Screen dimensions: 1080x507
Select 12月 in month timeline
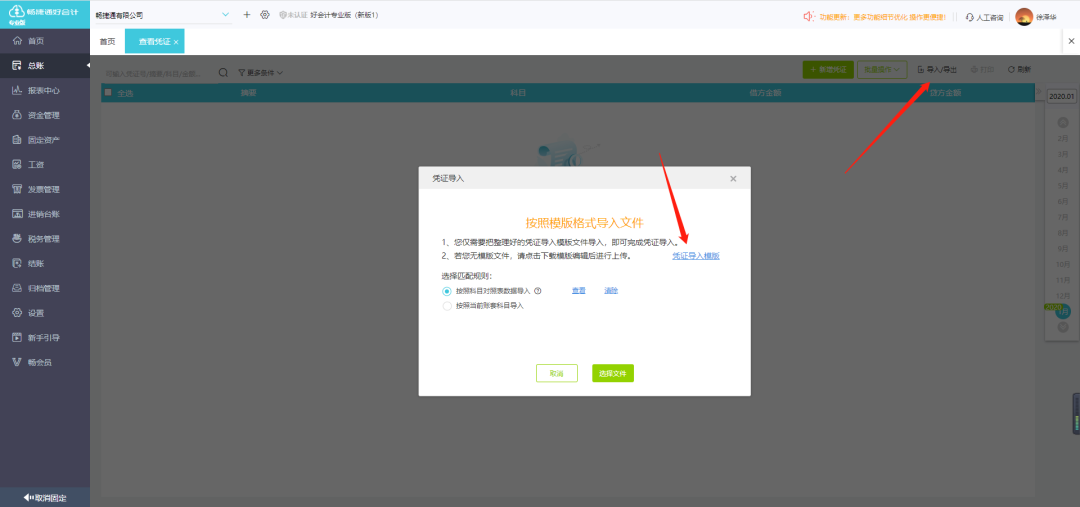(1063, 296)
